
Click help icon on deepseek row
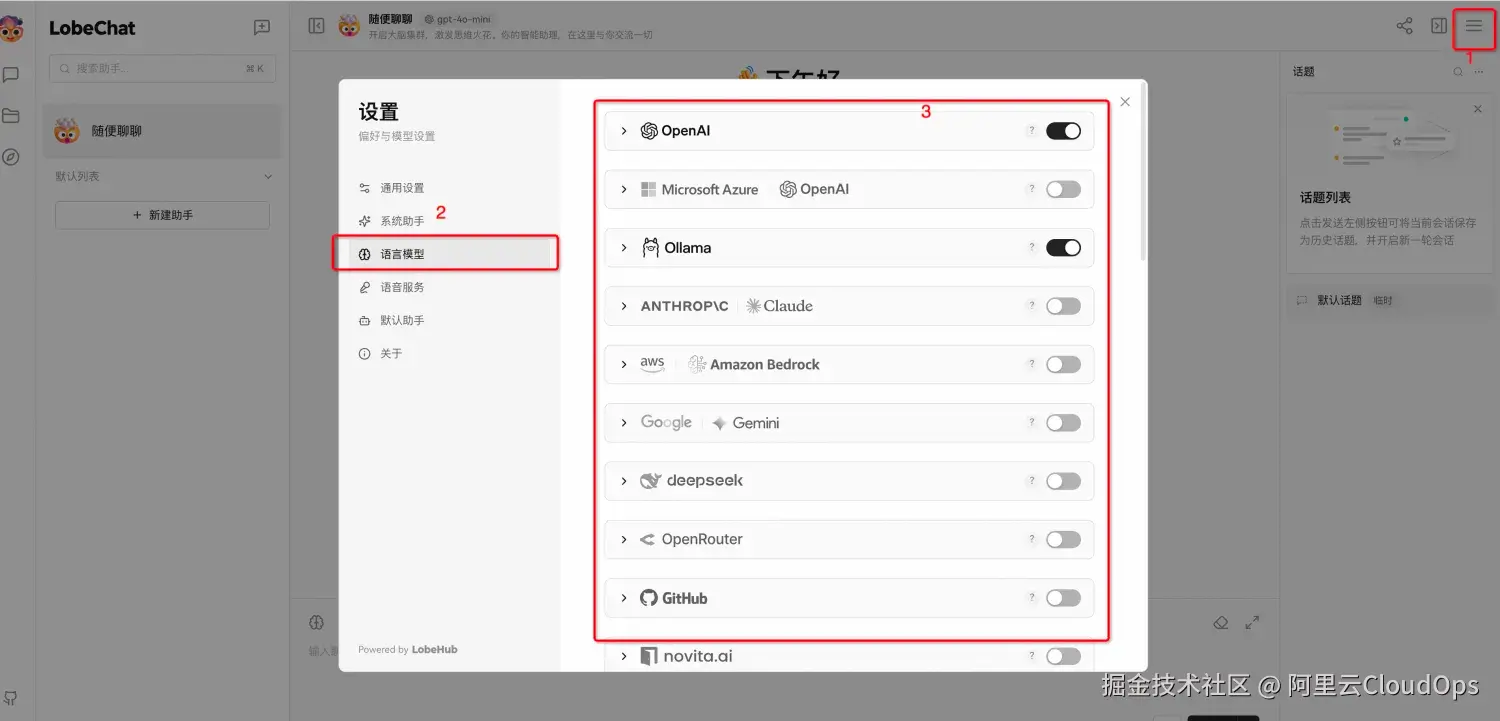click(x=1031, y=481)
